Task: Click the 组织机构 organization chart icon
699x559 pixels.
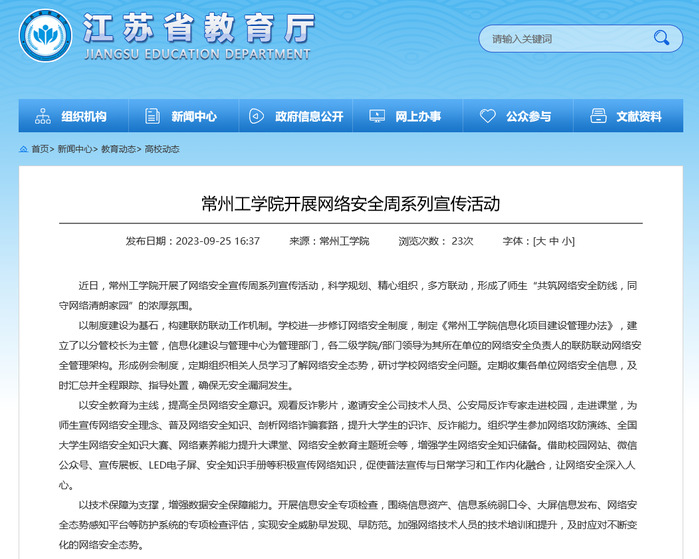Action: (x=43, y=116)
